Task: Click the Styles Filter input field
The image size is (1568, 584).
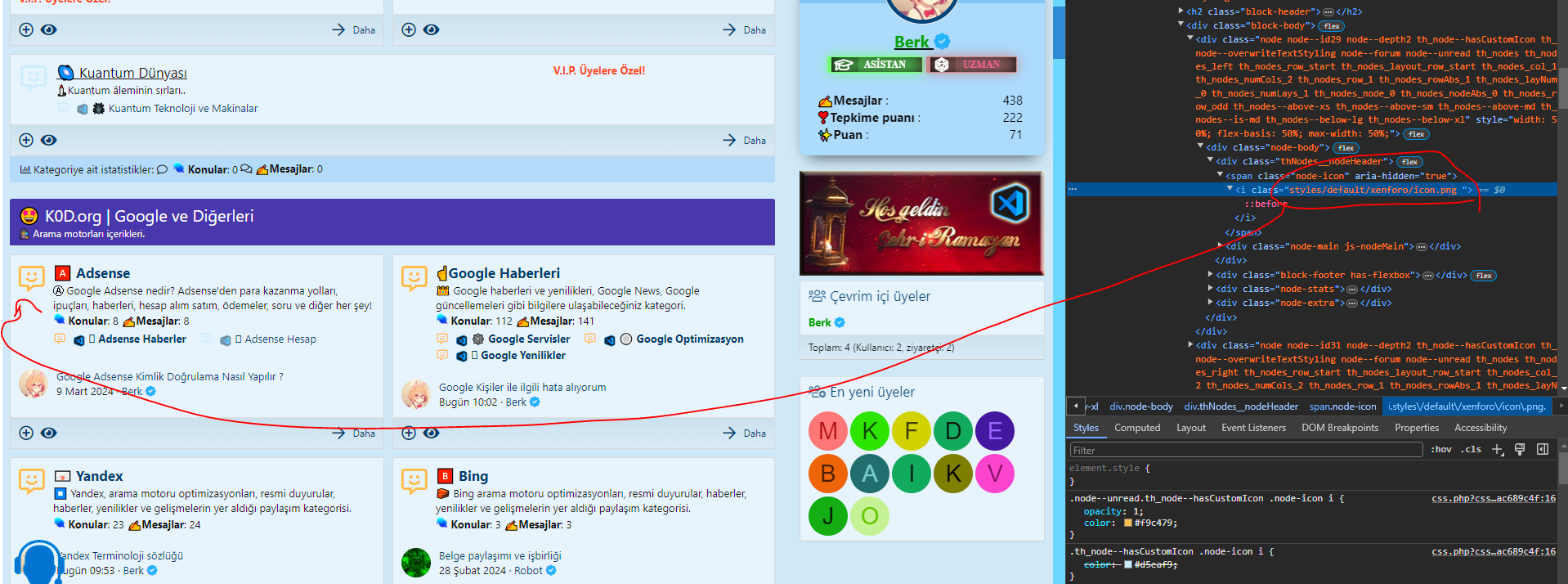Action: tap(1246, 450)
